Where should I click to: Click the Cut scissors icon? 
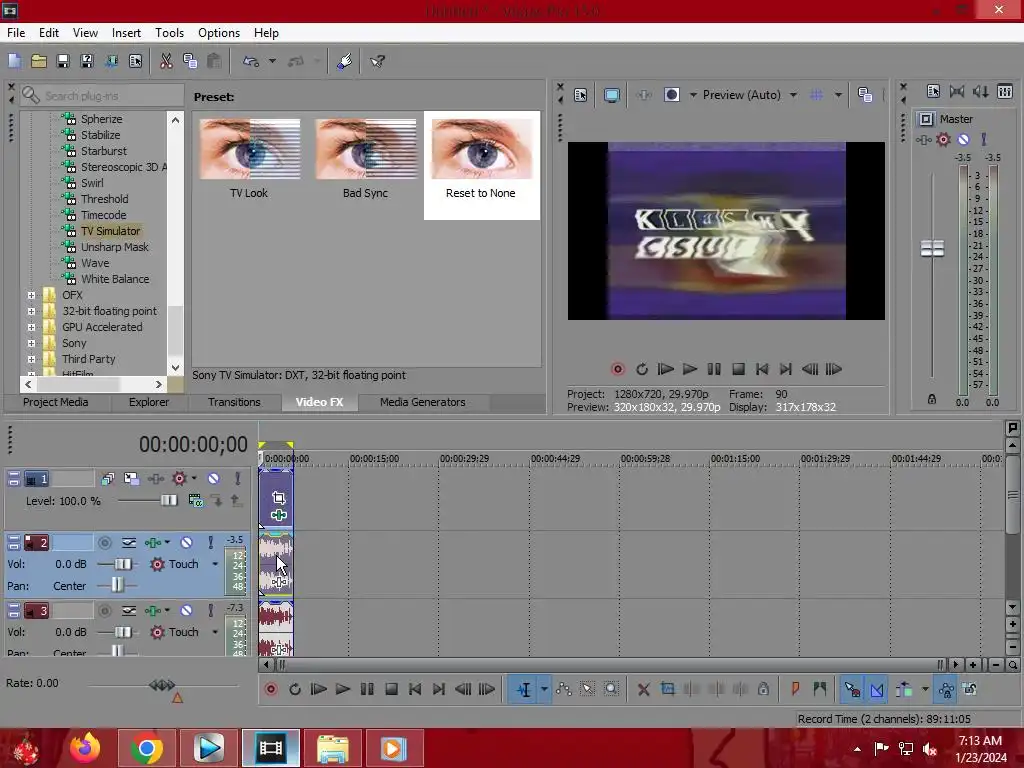(166, 61)
